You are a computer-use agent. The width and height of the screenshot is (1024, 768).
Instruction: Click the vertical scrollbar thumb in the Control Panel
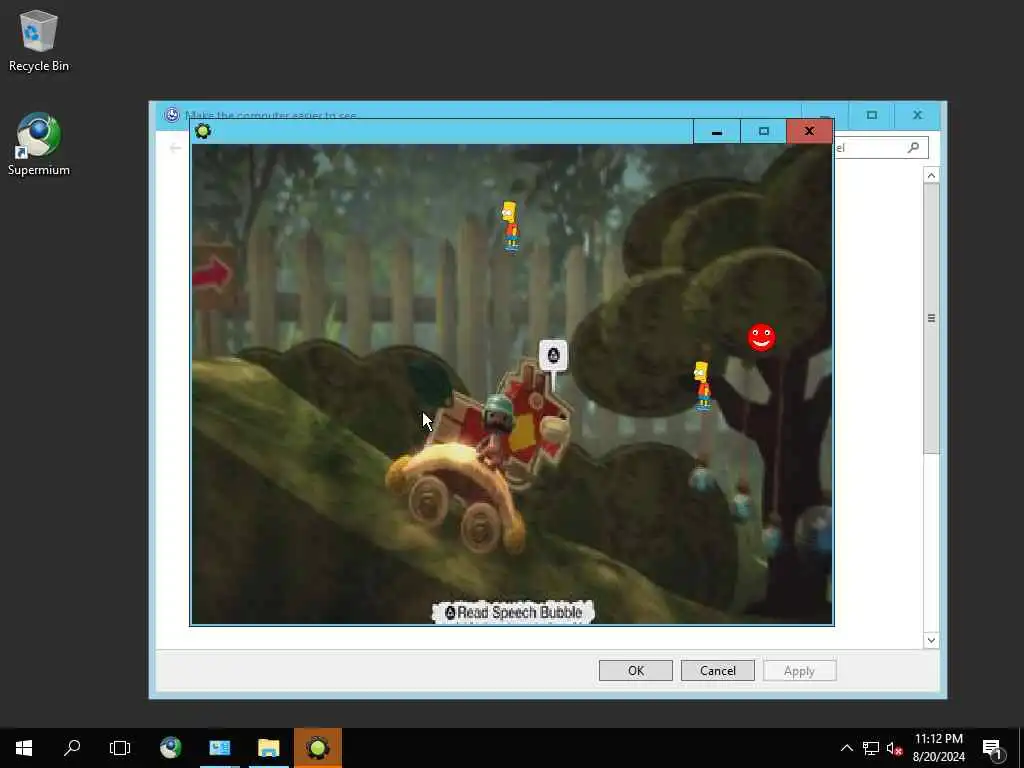[931, 318]
